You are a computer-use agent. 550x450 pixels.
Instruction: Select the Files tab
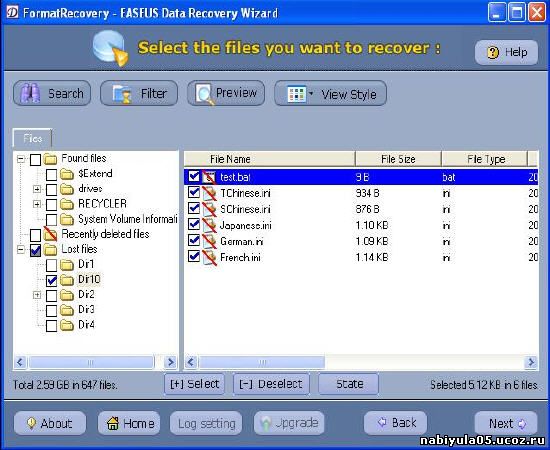click(x=32, y=138)
